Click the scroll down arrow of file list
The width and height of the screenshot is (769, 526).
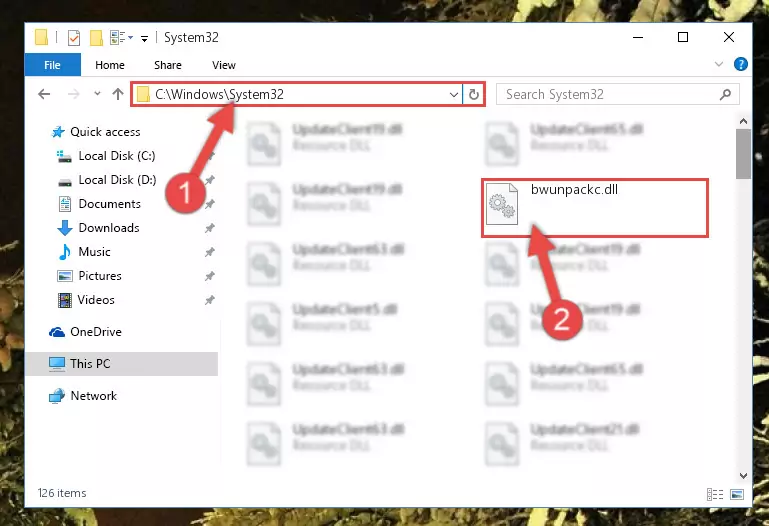pyautogui.click(x=743, y=476)
